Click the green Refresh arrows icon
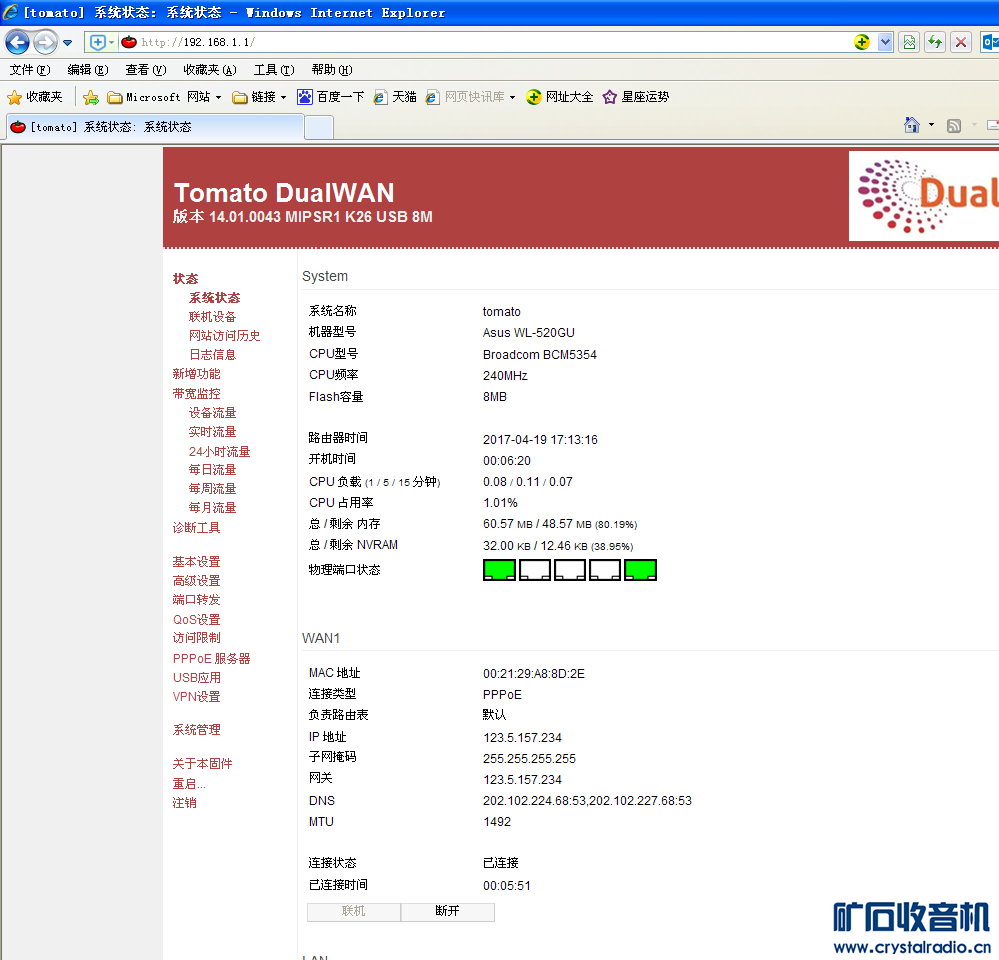Viewport: 999px width, 960px height. [x=935, y=42]
